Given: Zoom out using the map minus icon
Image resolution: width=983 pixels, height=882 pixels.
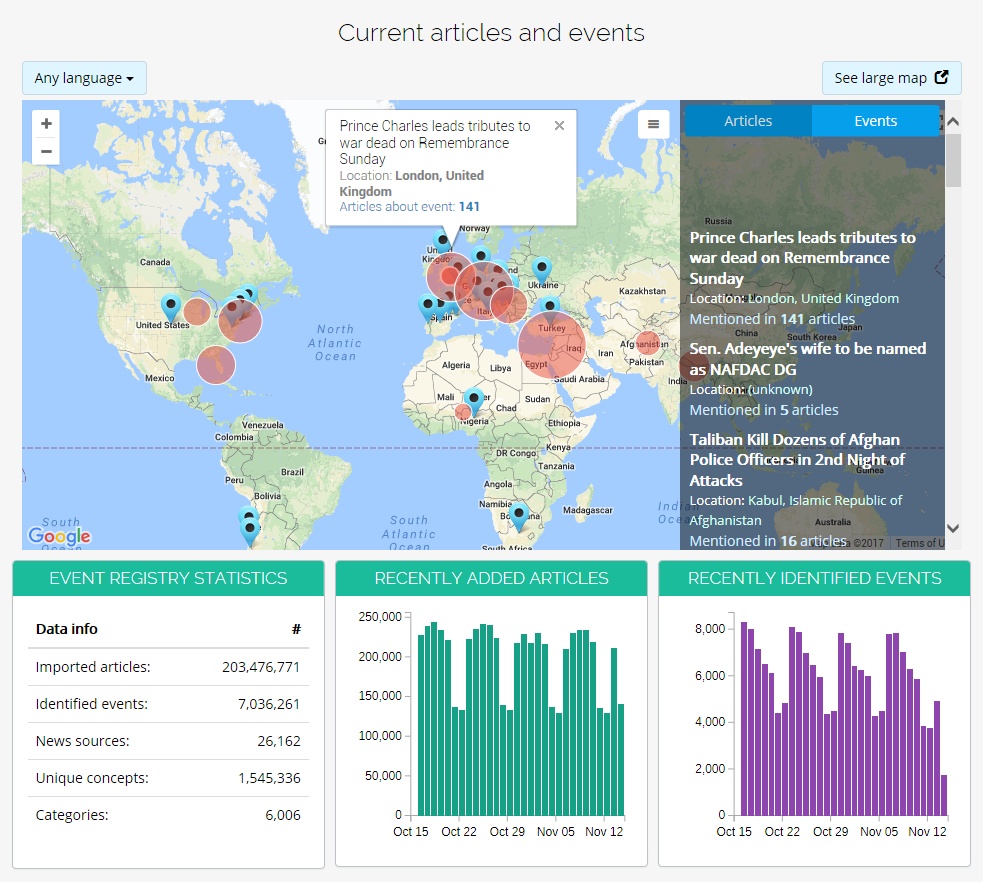Looking at the screenshot, I should pos(45,150).
